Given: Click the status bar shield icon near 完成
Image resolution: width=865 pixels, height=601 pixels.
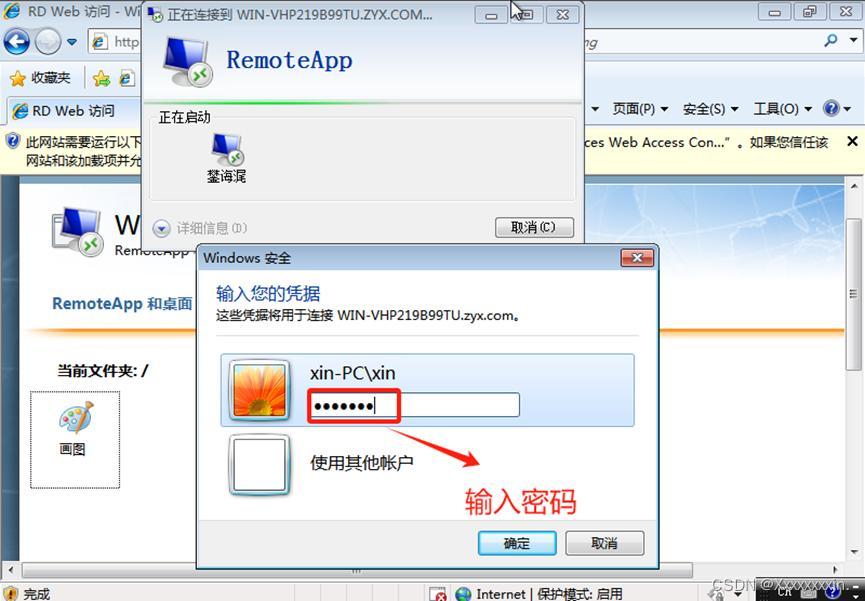Looking at the screenshot, I should (x=10, y=594).
